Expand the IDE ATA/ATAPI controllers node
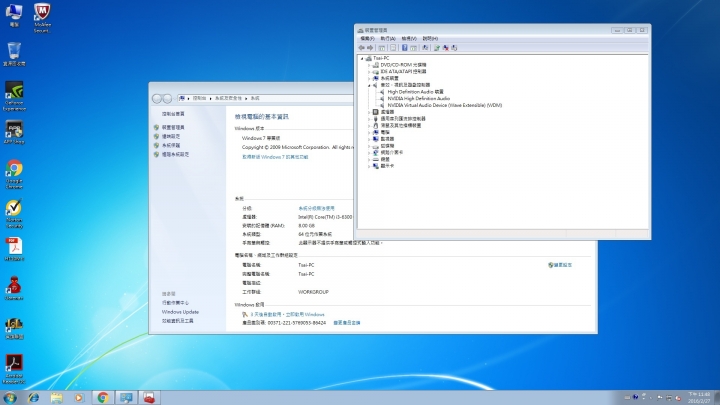The width and height of the screenshot is (720, 405). click(369, 72)
